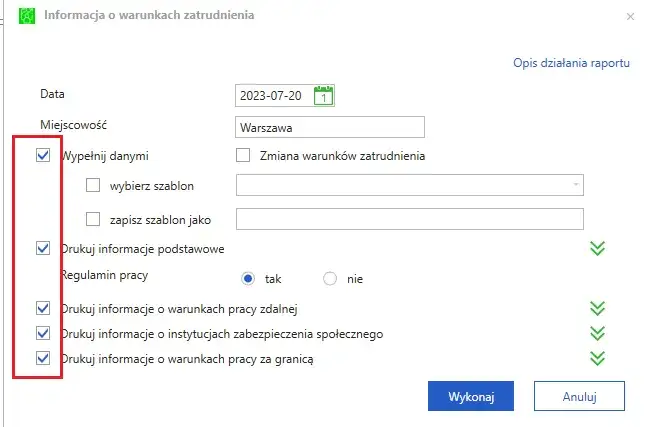
Task: Enable Zmiana warunków zatrudnienia checkbox
Action: pyautogui.click(x=243, y=155)
